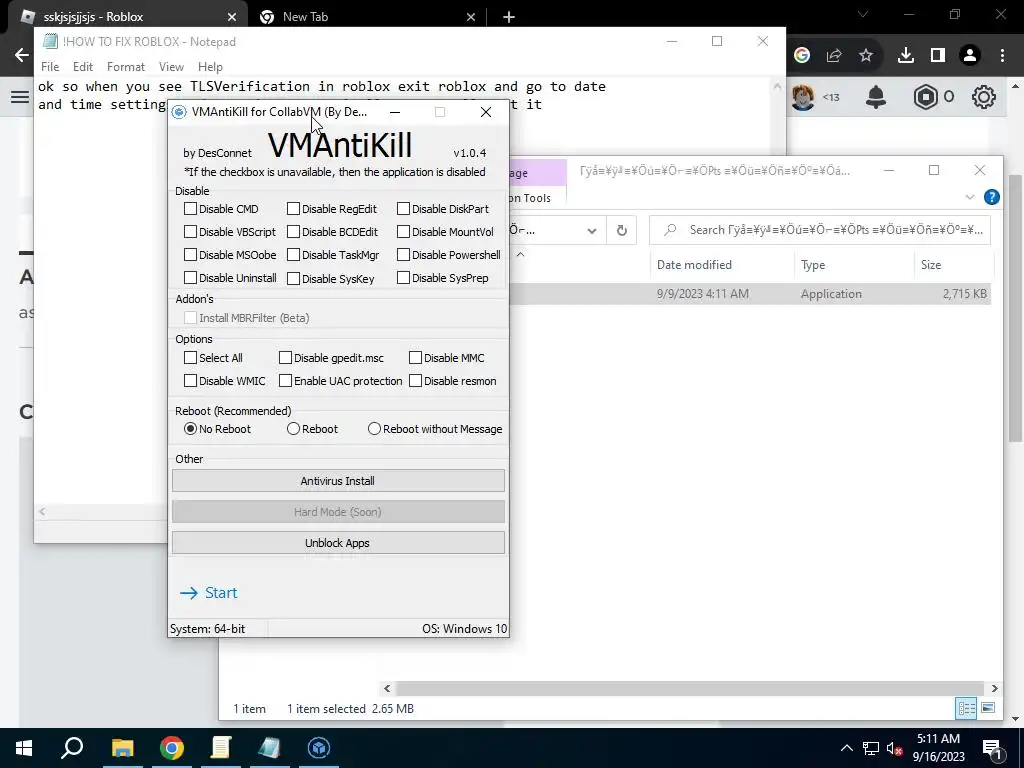The width and height of the screenshot is (1024, 768).
Task: Open Chrome three-dot menu
Action: [x=1002, y=56]
